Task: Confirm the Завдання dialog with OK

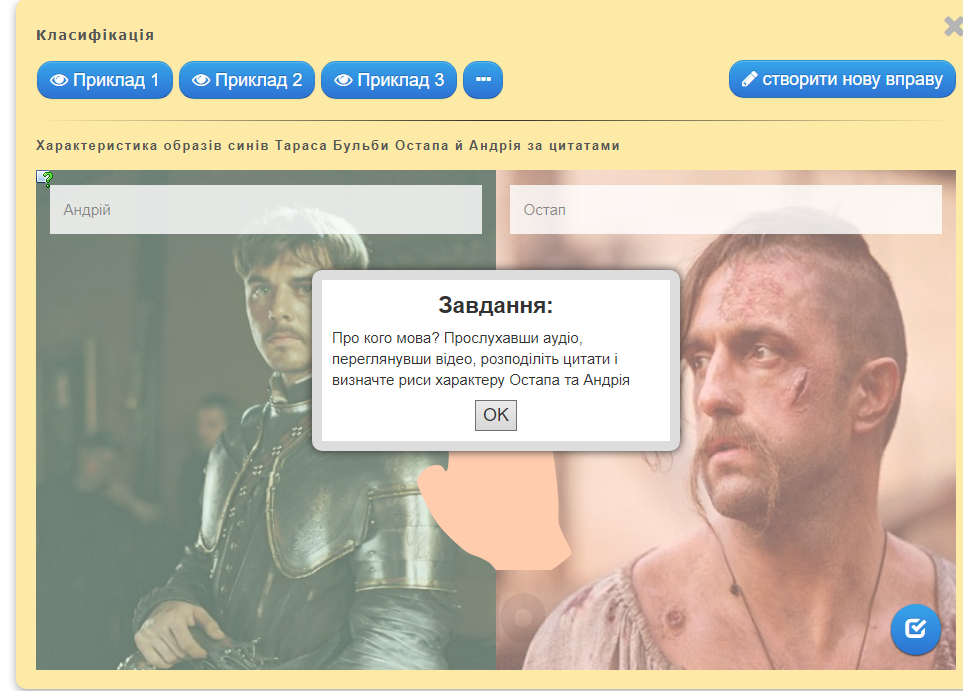Action: click(x=496, y=415)
